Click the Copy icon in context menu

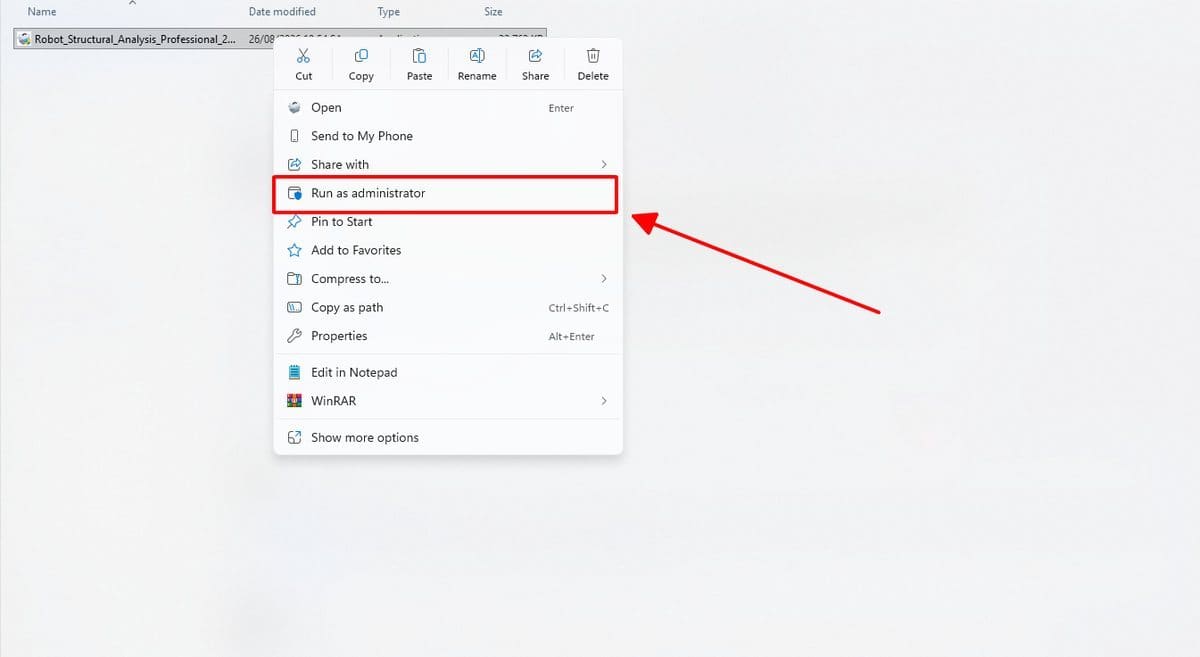pyautogui.click(x=361, y=56)
